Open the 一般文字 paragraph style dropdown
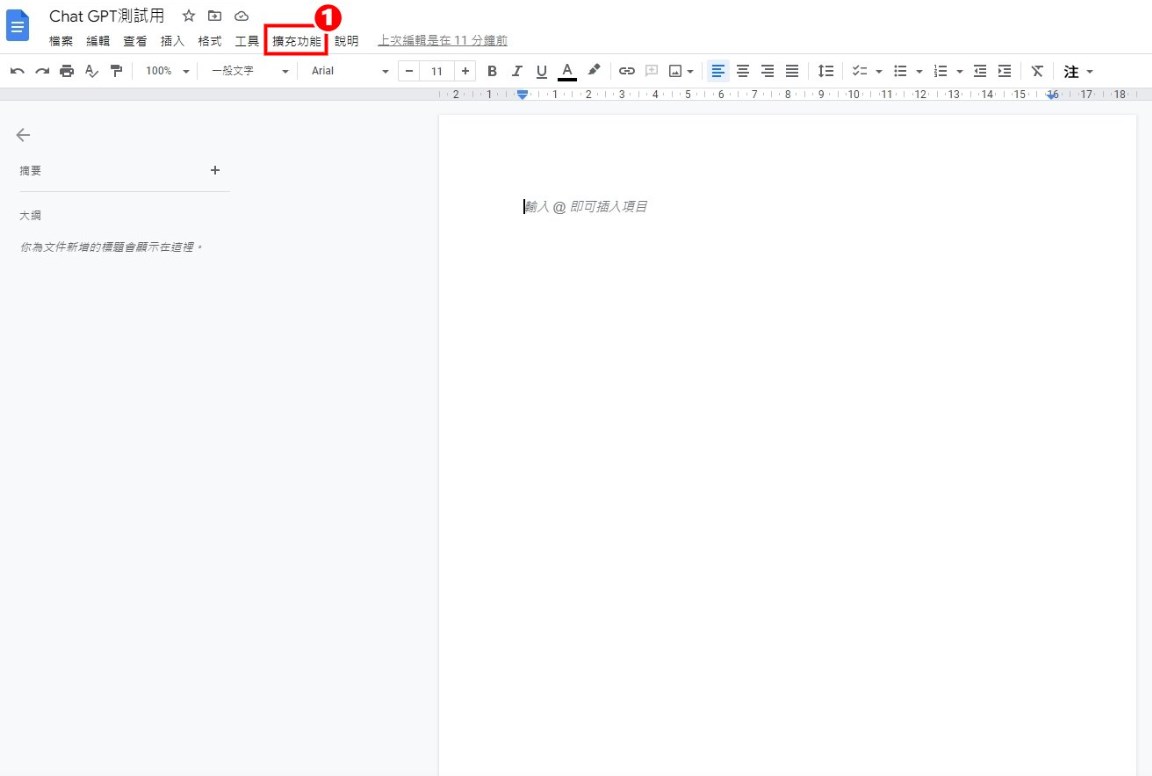 [x=249, y=71]
